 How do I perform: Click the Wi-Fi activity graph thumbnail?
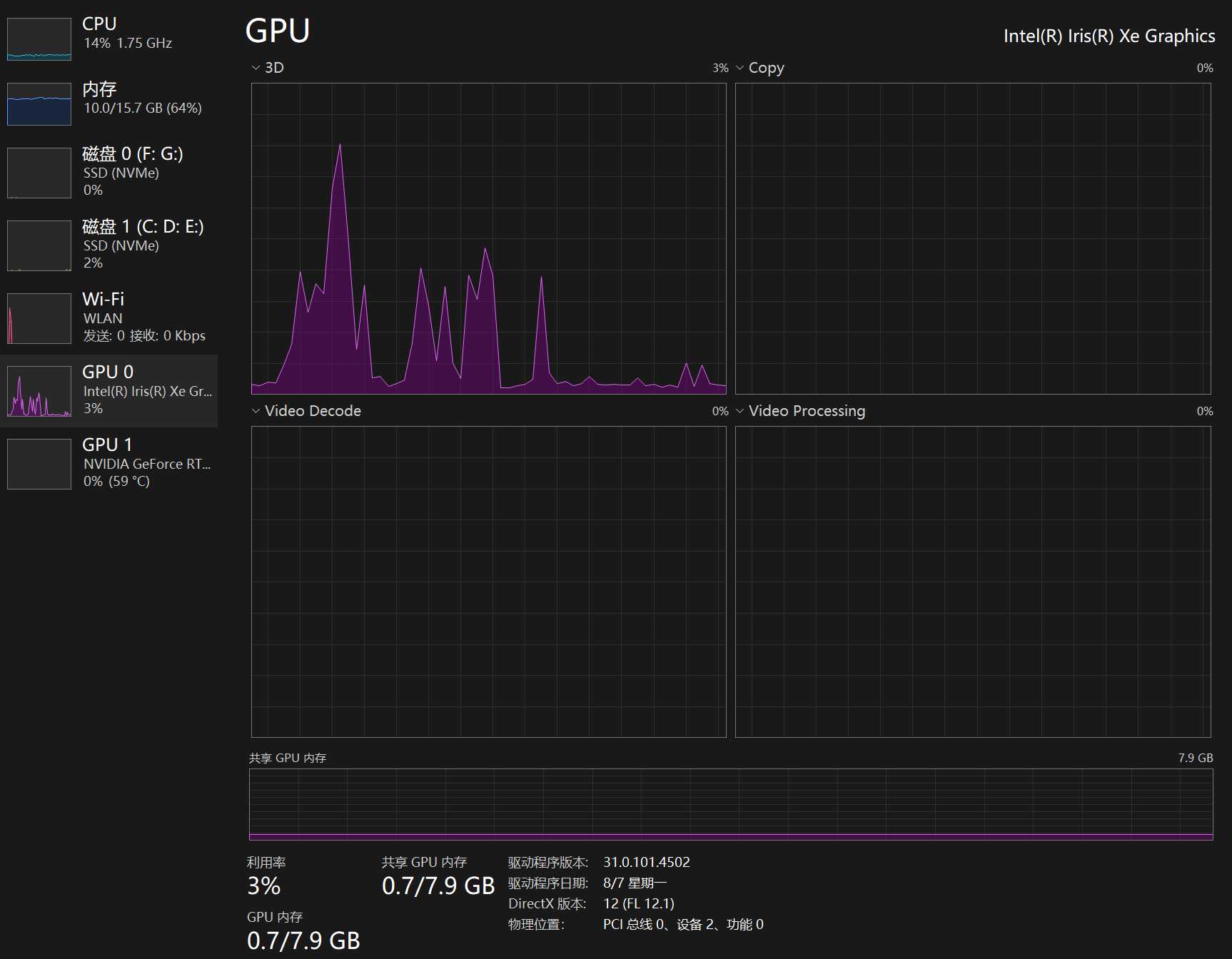click(39, 318)
